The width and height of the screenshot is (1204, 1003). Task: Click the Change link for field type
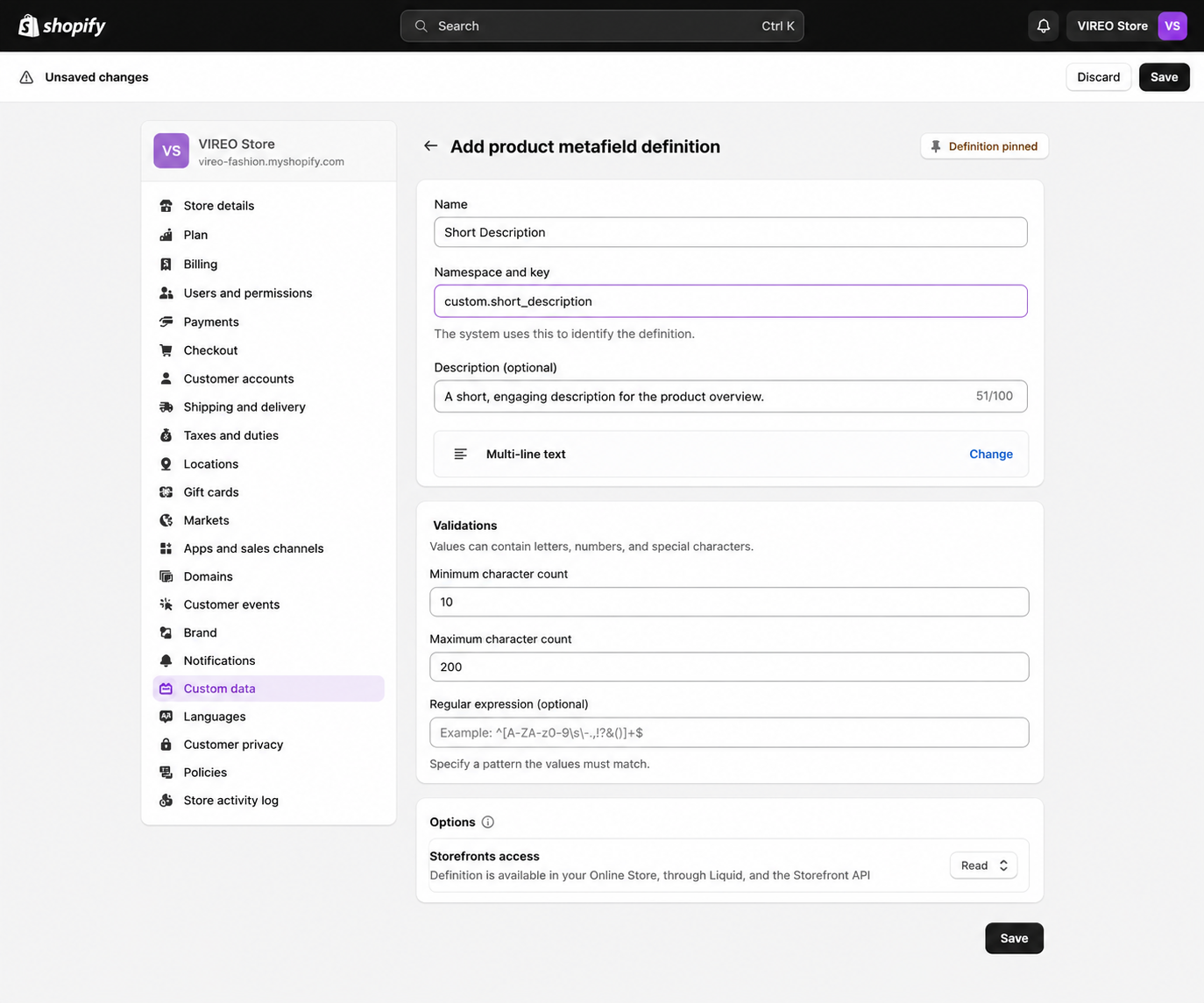point(991,454)
